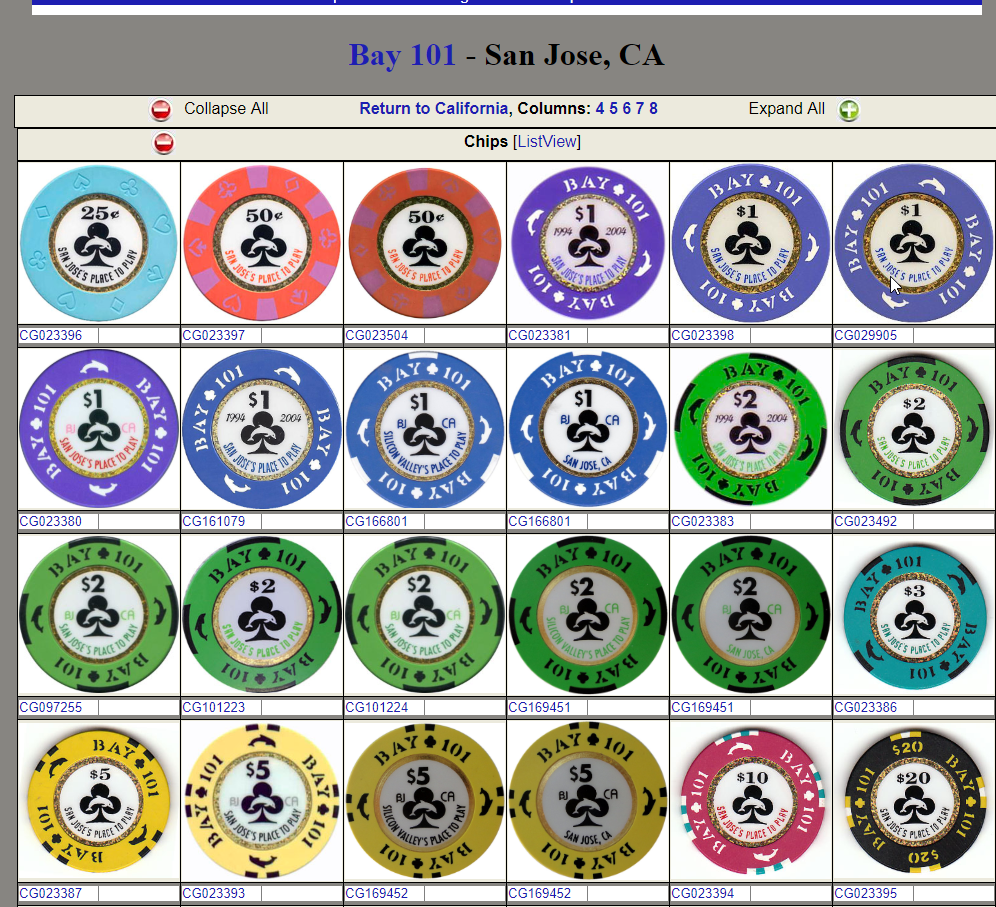Open the CG029905 catalog link

(x=865, y=335)
